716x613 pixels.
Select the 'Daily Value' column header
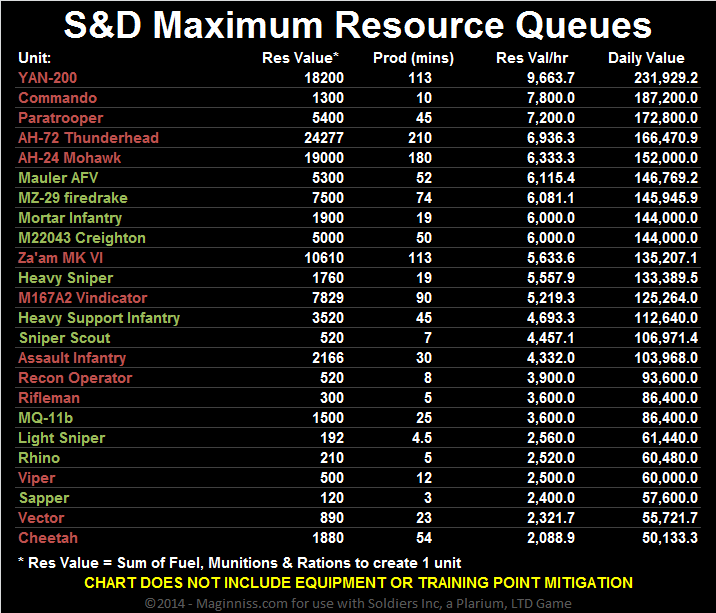646,58
